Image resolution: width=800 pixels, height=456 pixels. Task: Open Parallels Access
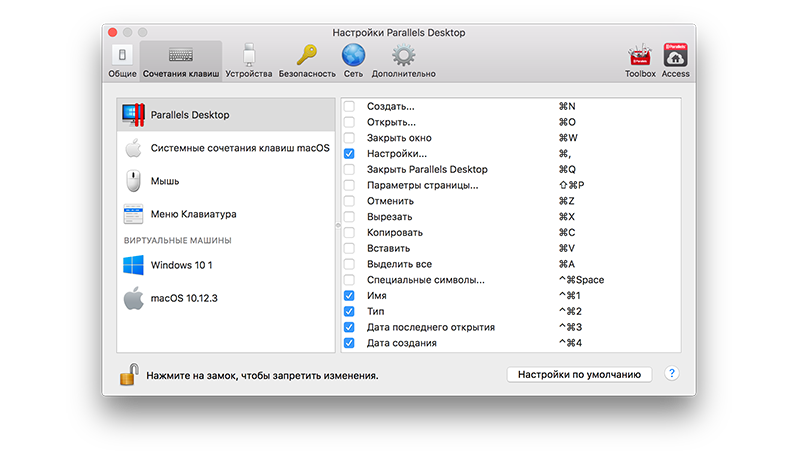click(676, 60)
